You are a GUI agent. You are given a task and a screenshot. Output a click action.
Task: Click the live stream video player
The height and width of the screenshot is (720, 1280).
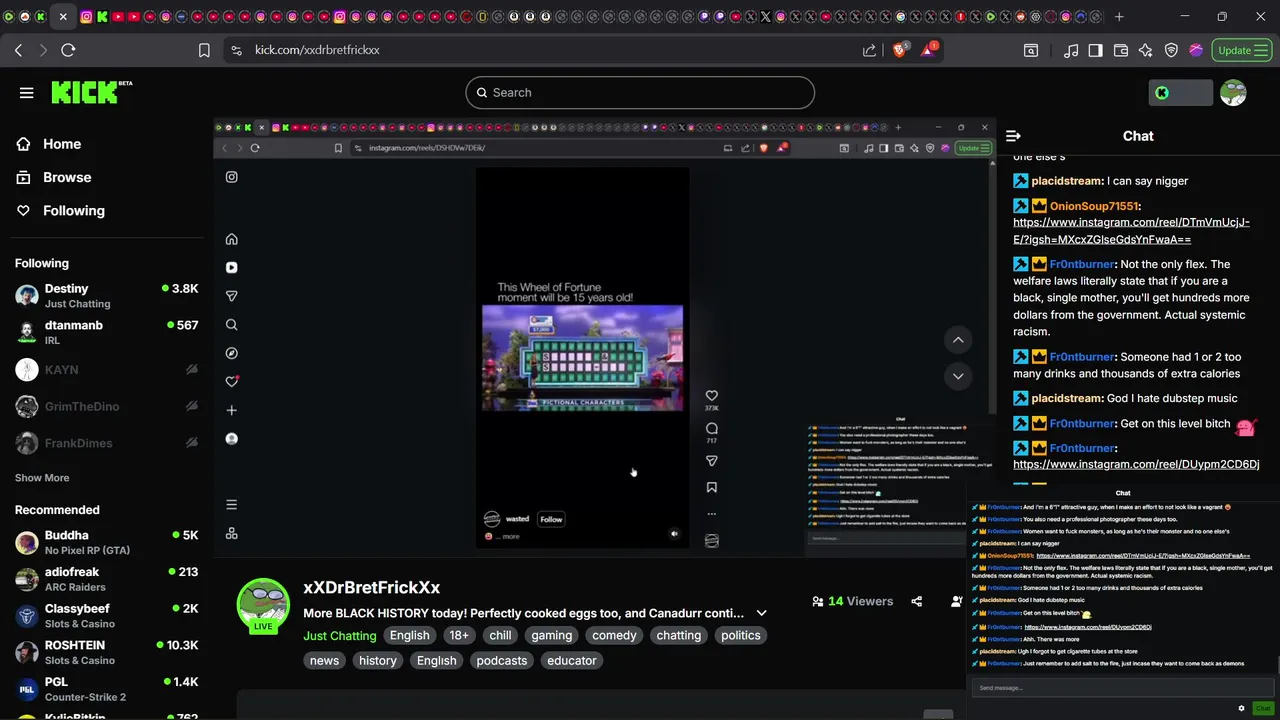click(603, 337)
